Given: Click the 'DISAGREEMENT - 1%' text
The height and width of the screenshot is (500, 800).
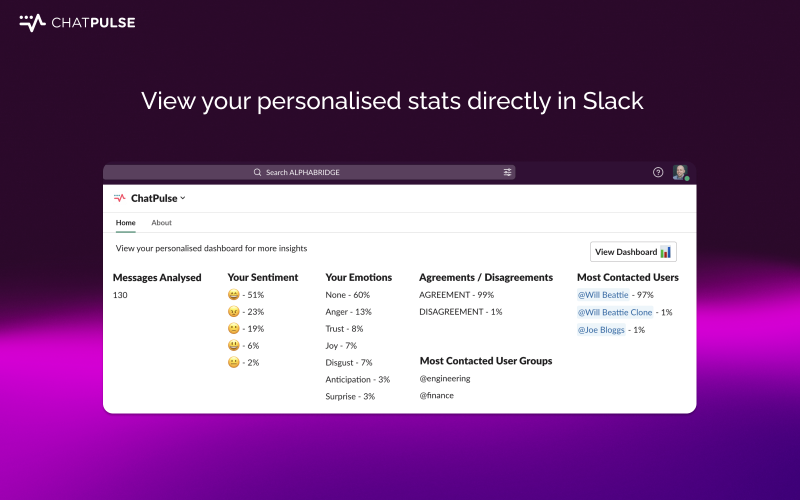Looking at the screenshot, I should pyautogui.click(x=461, y=312).
